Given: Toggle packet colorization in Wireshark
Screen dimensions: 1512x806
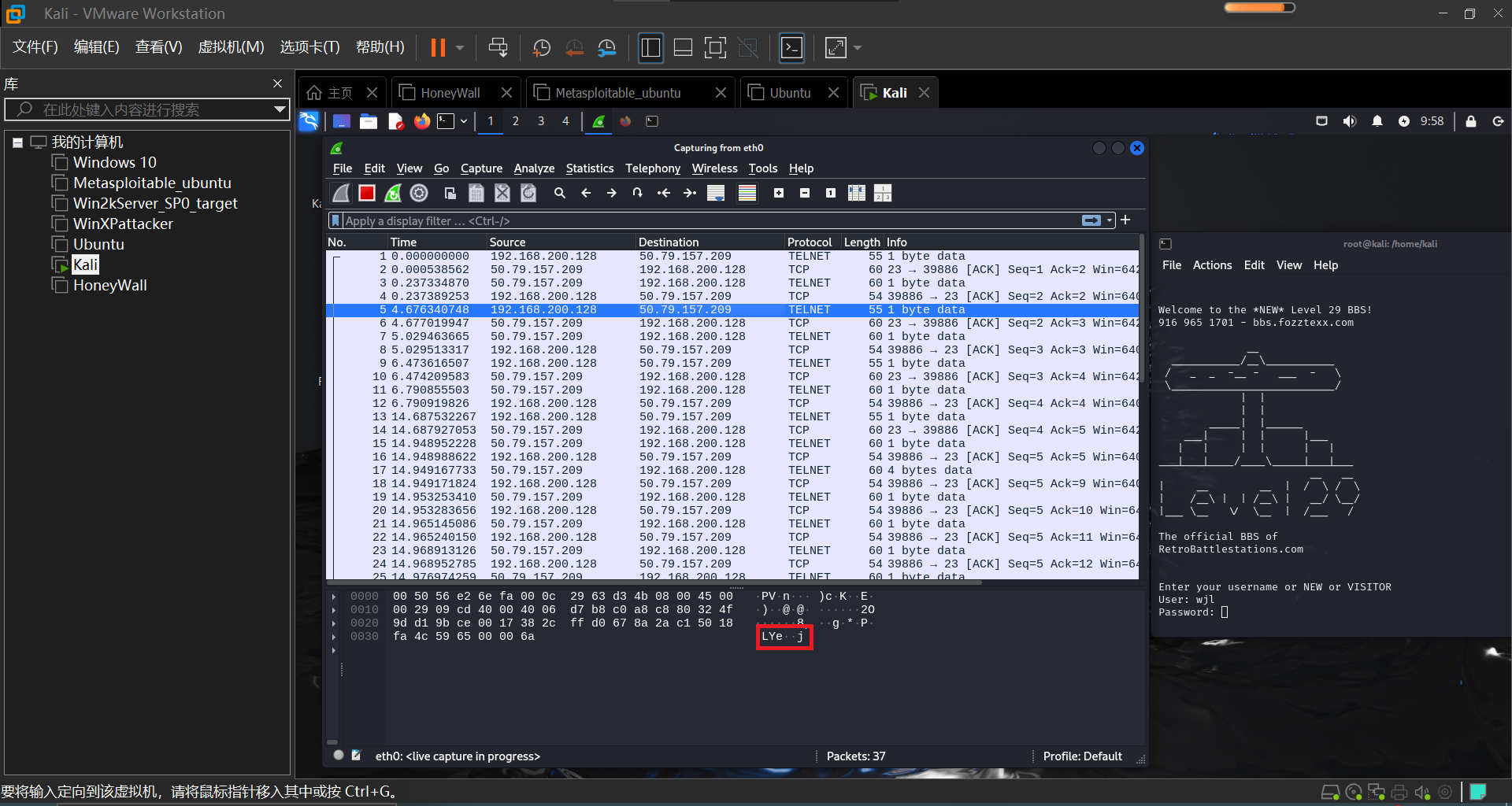Looking at the screenshot, I should click(x=747, y=193).
